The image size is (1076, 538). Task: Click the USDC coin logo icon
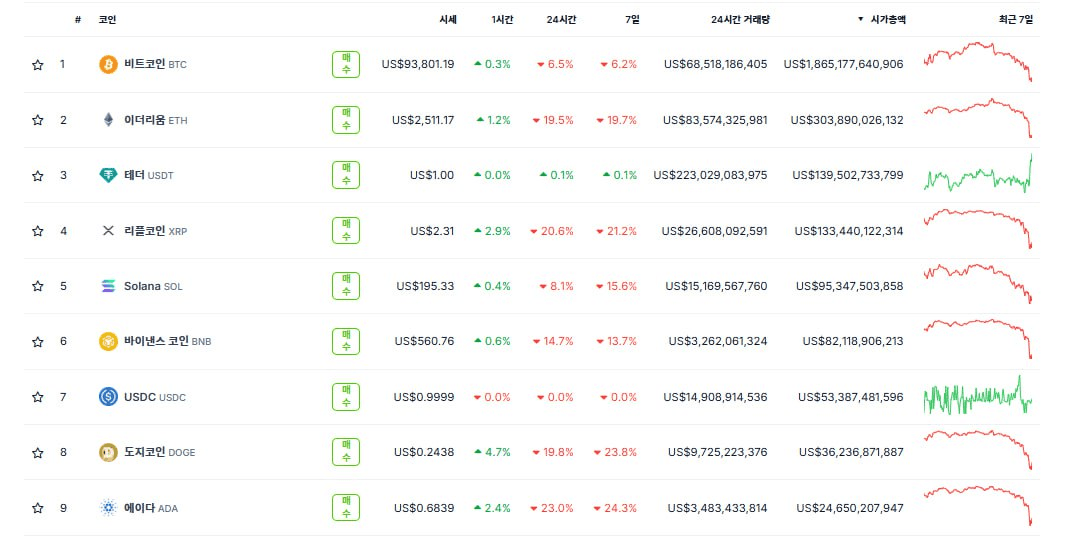click(x=108, y=397)
